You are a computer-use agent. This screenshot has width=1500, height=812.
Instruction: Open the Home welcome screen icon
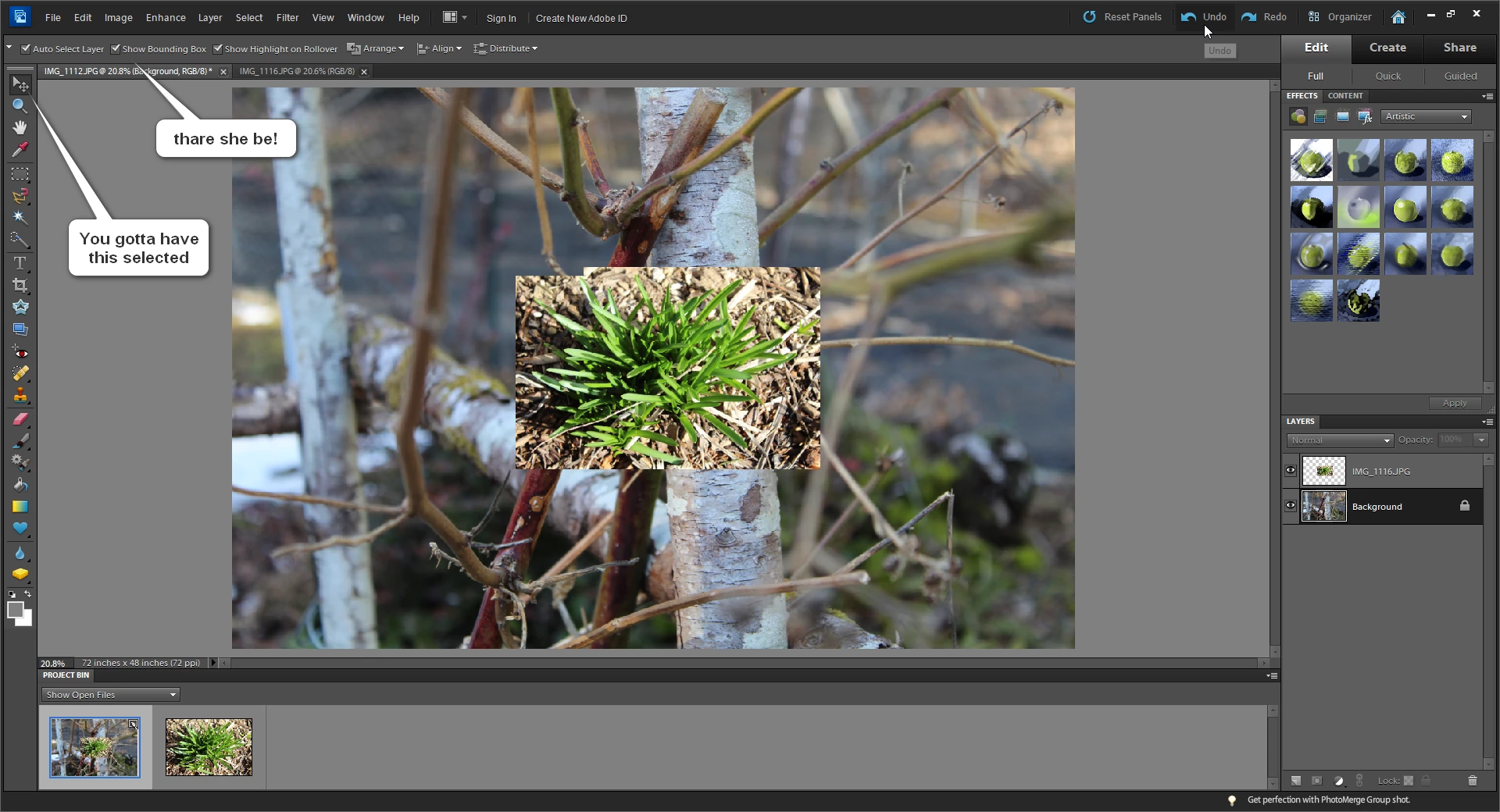pyautogui.click(x=1398, y=17)
